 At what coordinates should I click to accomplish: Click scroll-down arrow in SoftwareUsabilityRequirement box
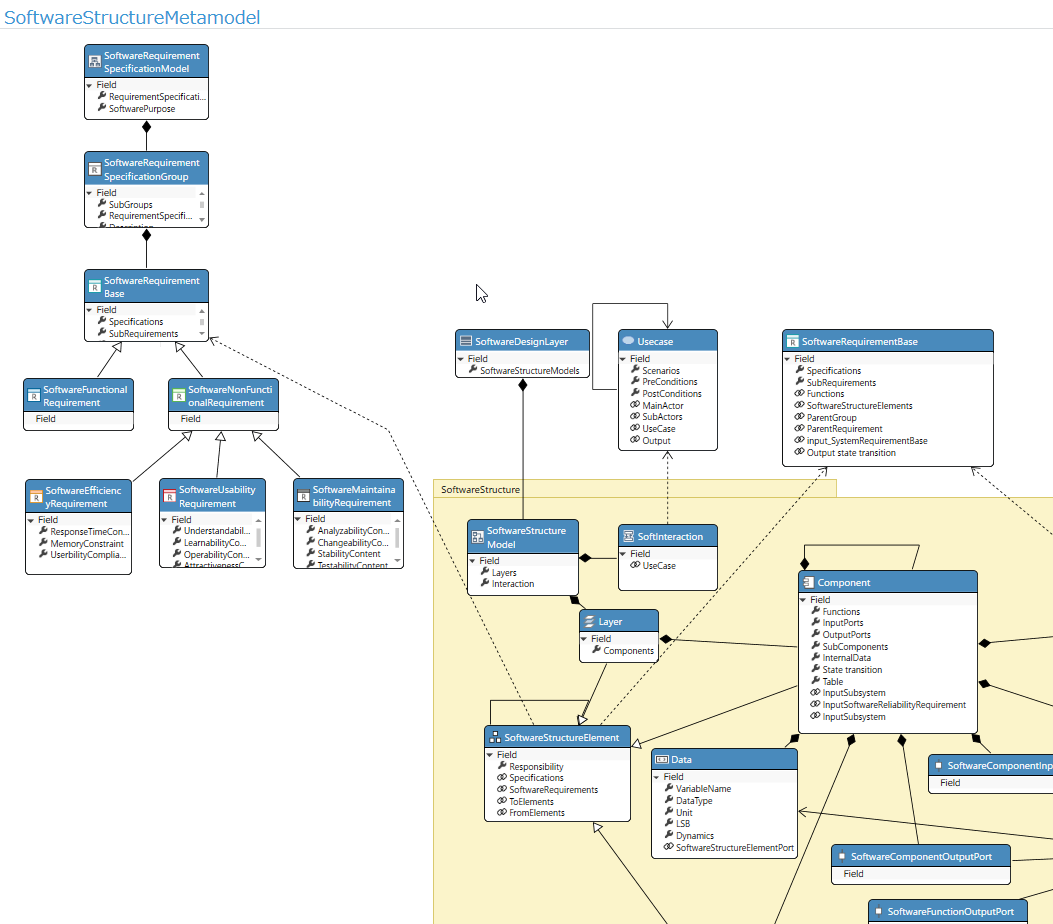pos(259,559)
